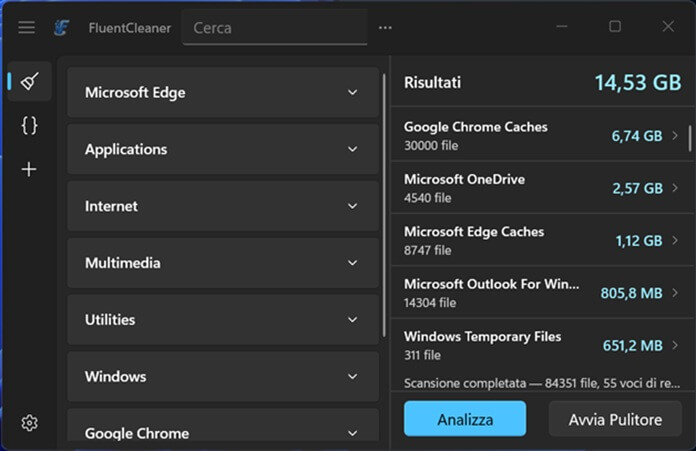Open Microsoft OneDrive result chevron
This screenshot has height=451, width=696.
tap(675, 188)
